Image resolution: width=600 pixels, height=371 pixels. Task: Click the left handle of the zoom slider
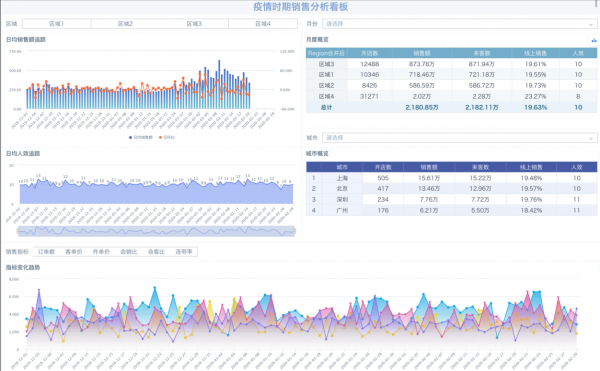tap(18, 231)
